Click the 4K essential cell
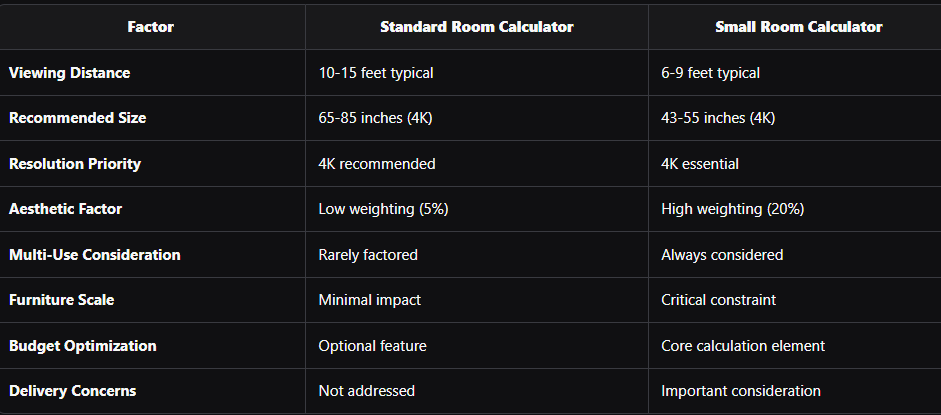This screenshot has width=941, height=415. (700, 163)
